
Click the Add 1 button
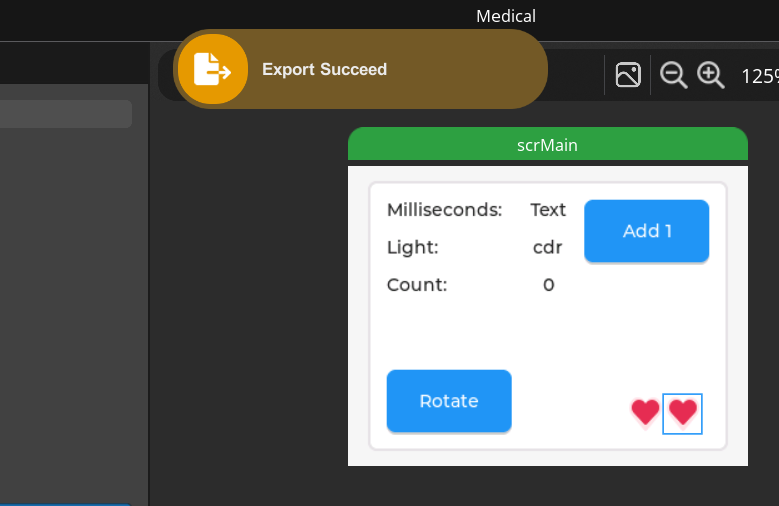click(x=647, y=231)
